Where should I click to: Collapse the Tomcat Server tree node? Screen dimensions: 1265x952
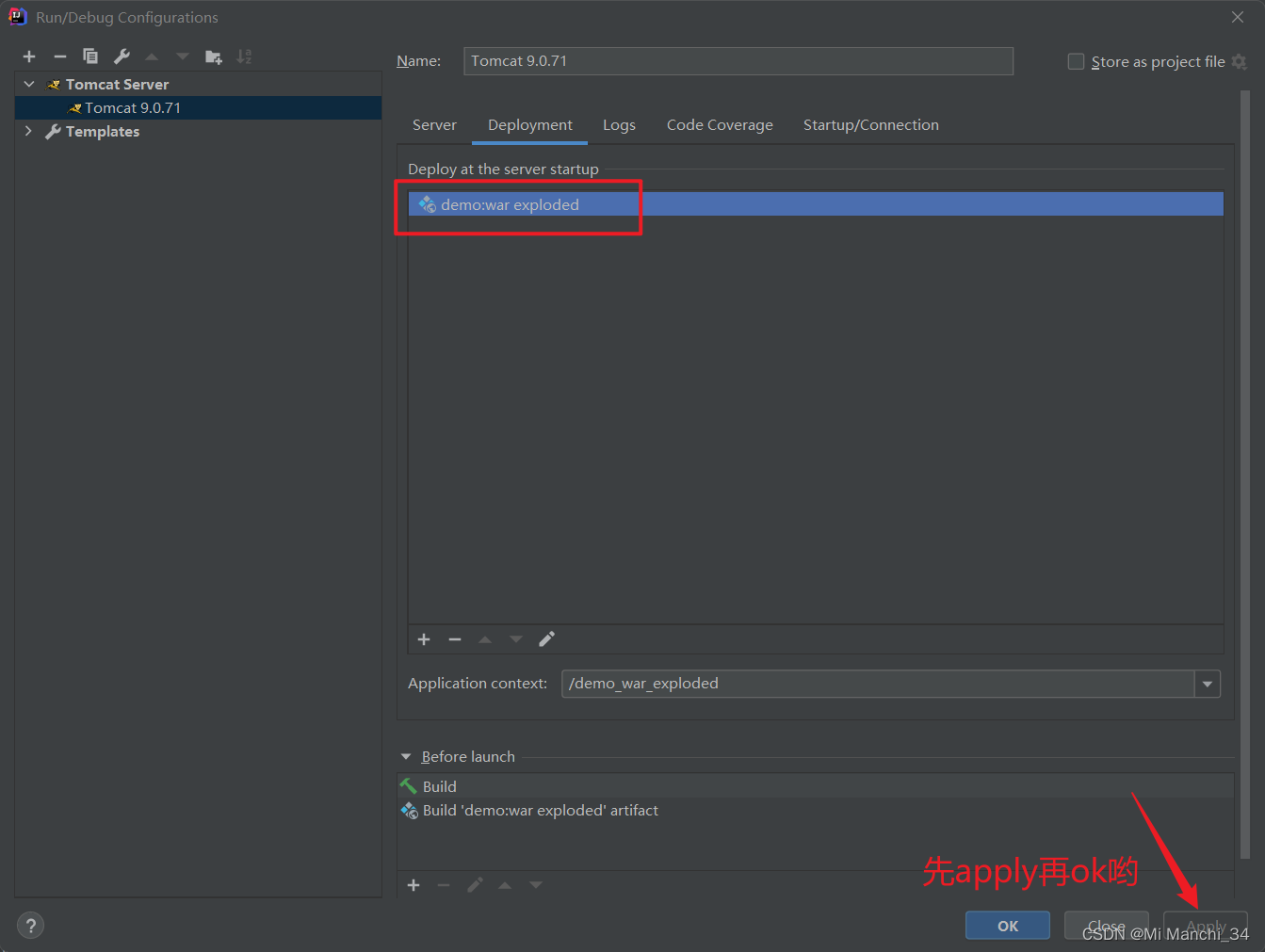click(29, 84)
